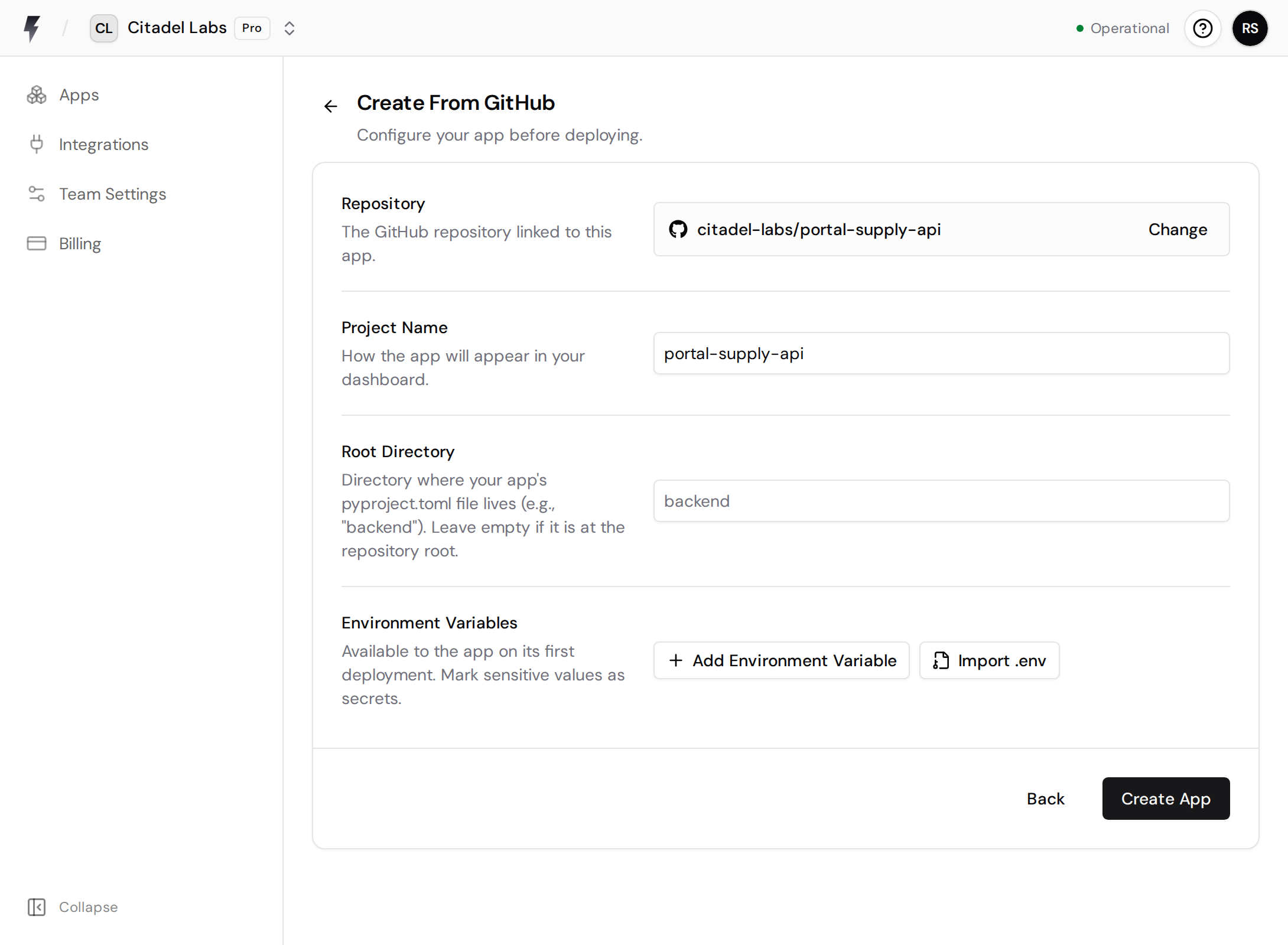Click the Citadel Labs team name
The image size is (1288, 945).
point(177,28)
